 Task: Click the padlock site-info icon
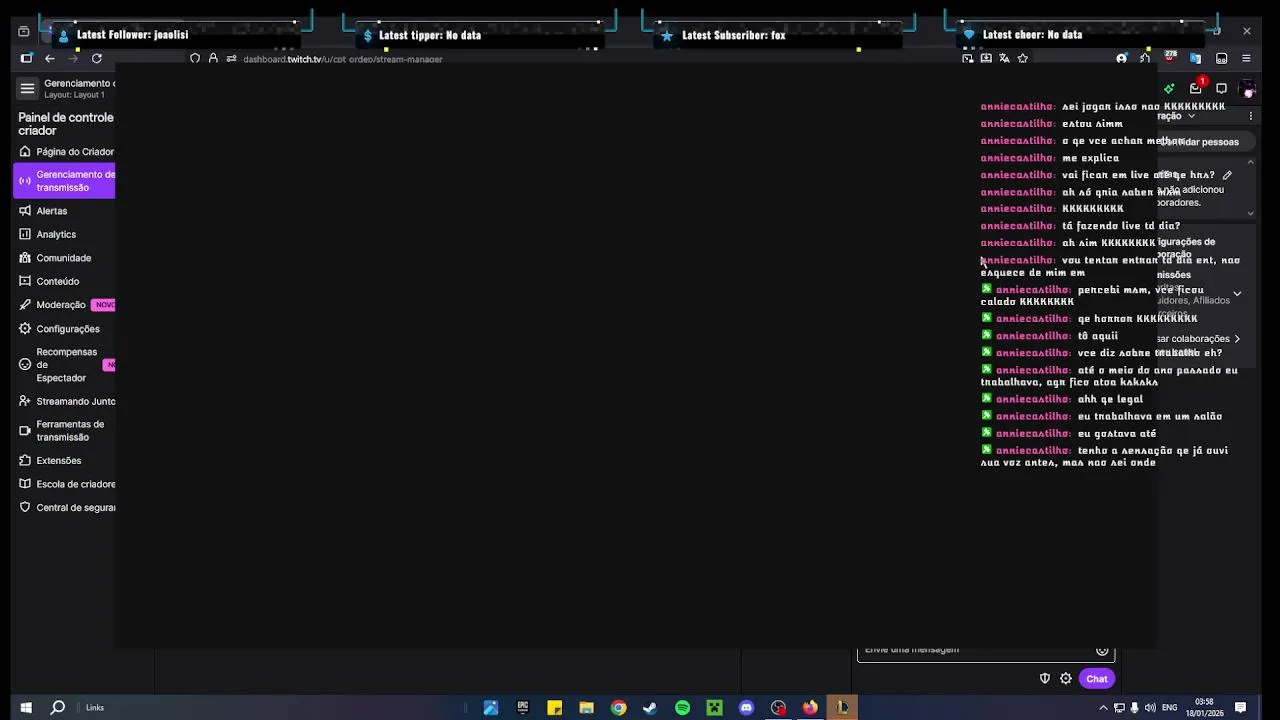[x=213, y=59]
